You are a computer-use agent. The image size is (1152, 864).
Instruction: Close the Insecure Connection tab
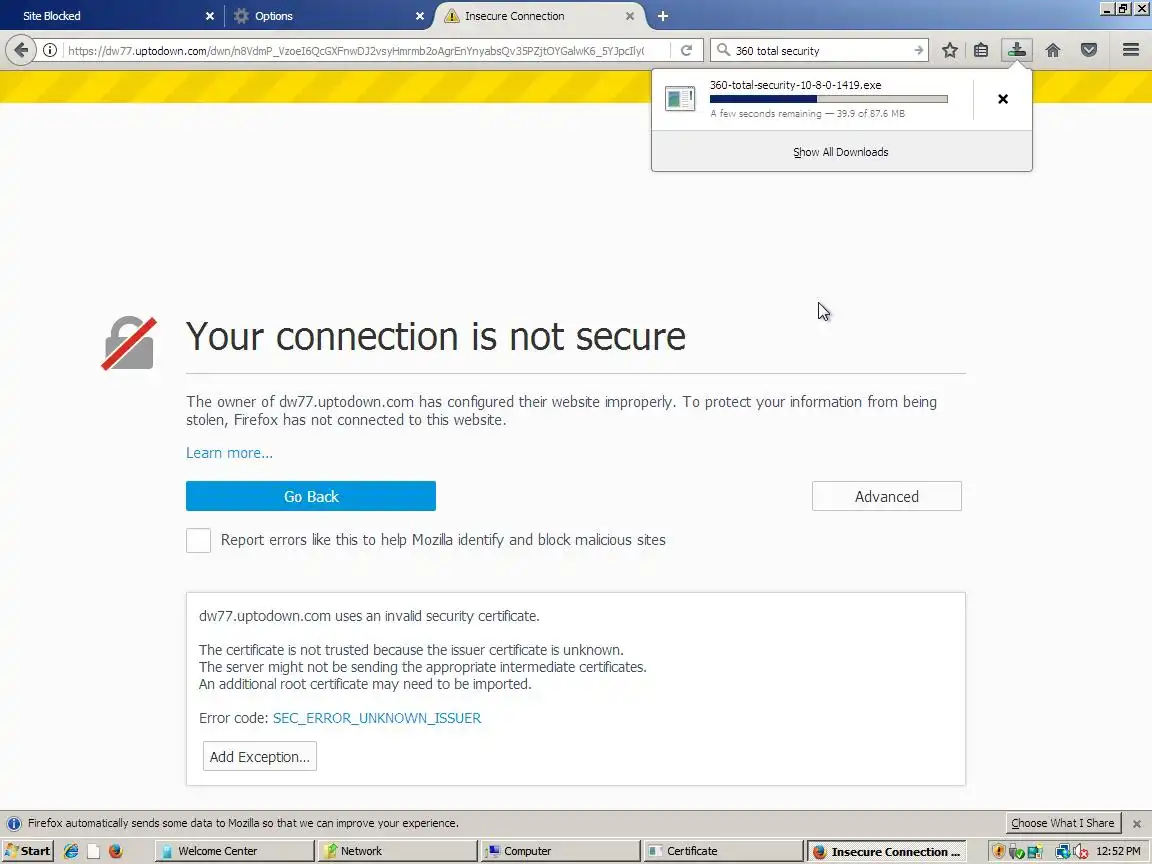click(630, 15)
